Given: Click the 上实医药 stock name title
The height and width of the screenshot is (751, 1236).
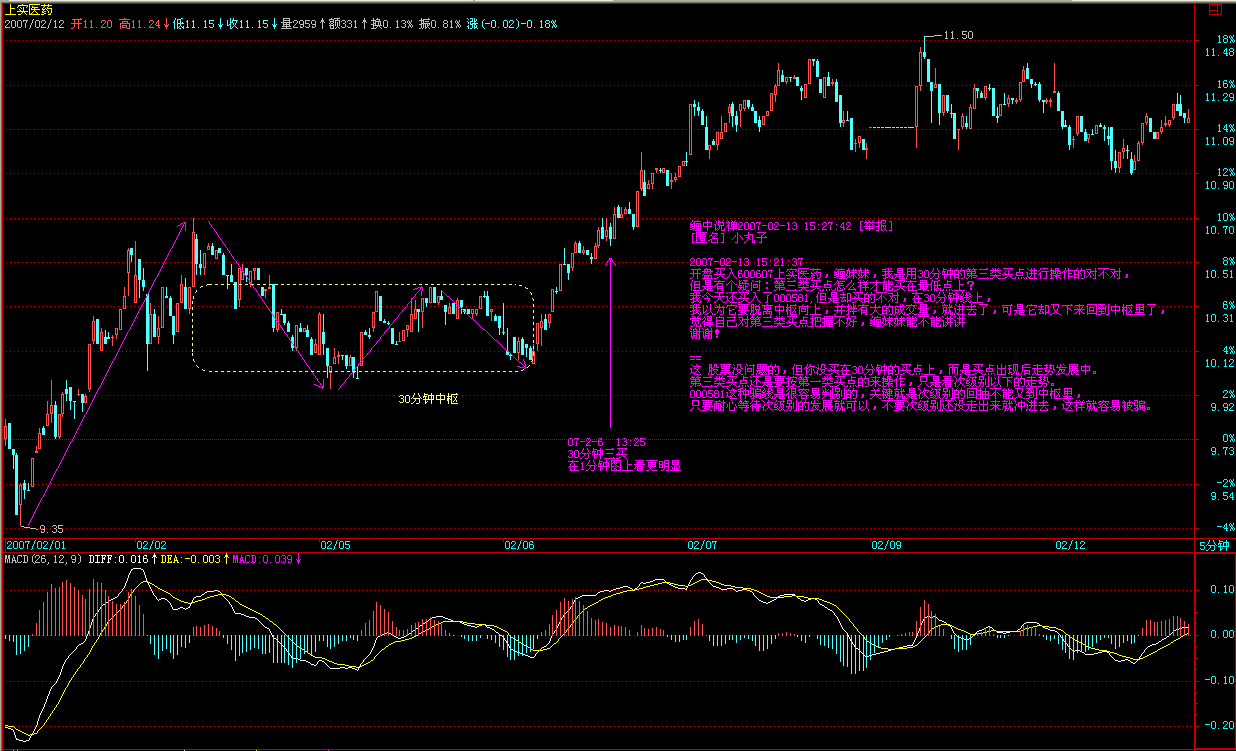Looking at the screenshot, I should [27, 8].
